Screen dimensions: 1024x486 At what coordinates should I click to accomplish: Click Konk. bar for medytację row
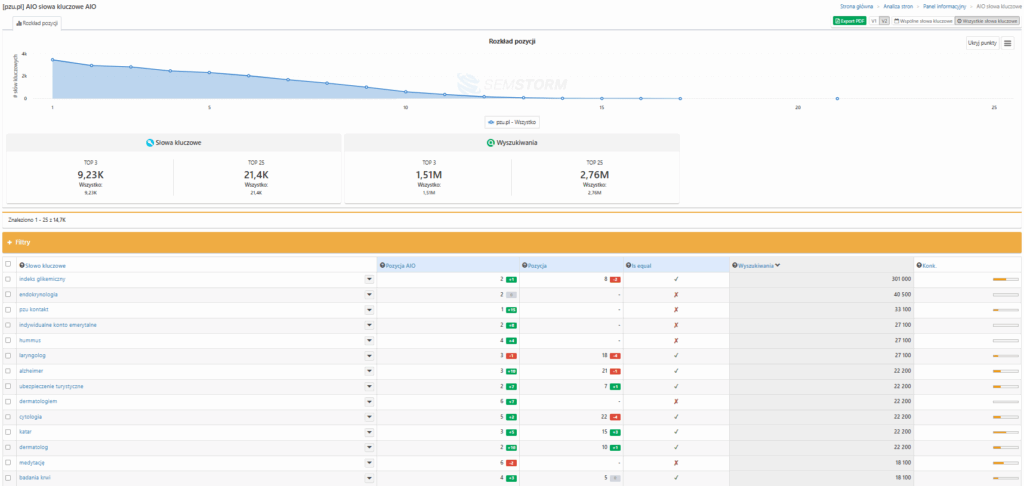tap(1005, 462)
